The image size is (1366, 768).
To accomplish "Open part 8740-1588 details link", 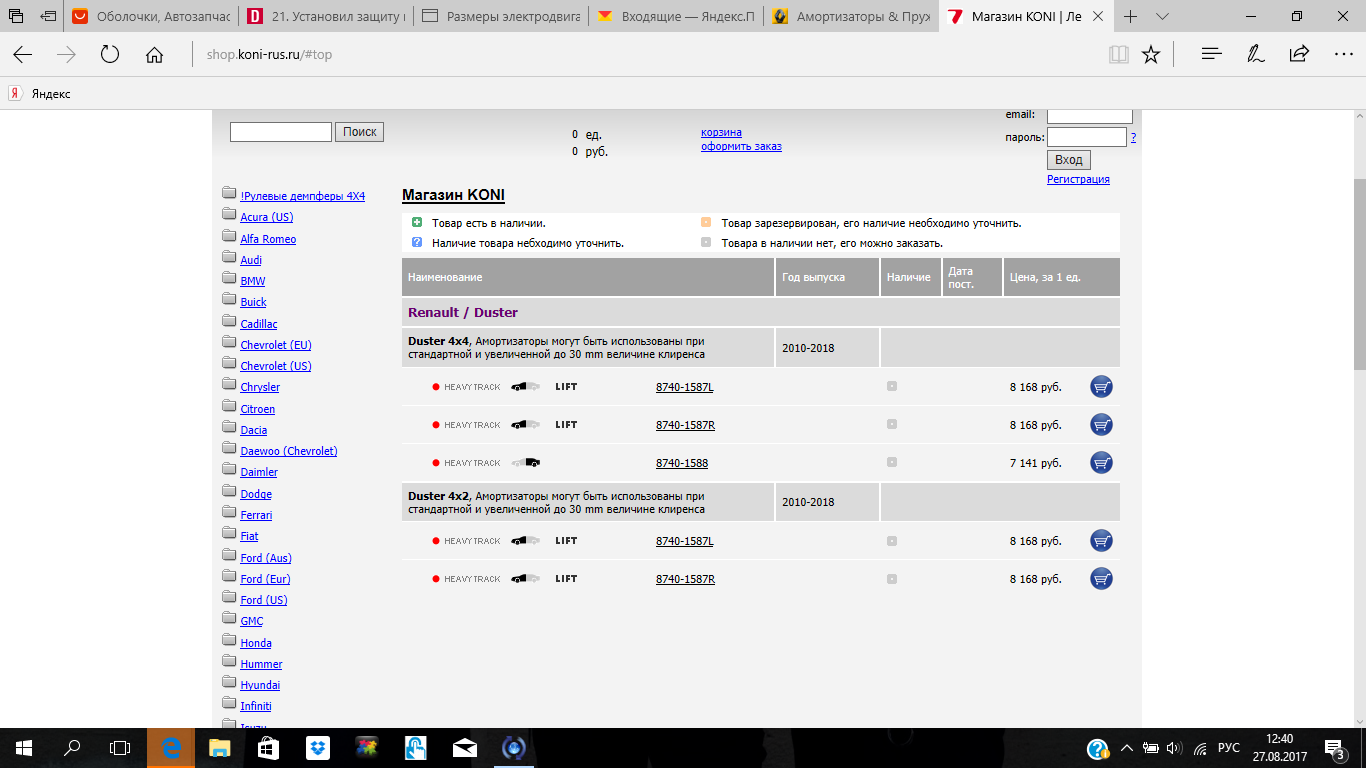I will 681,463.
